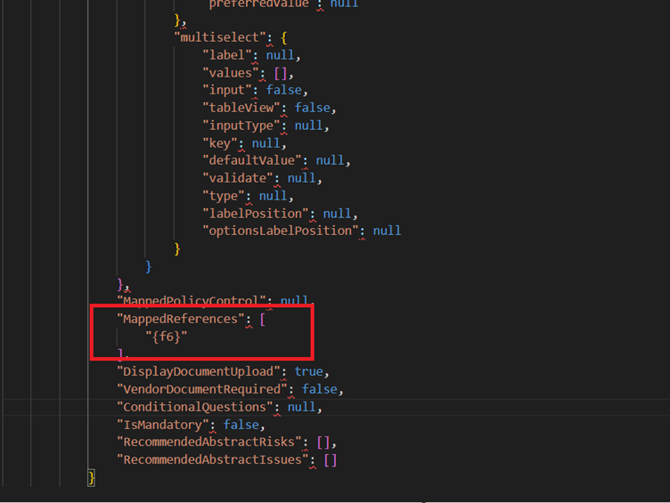The width and height of the screenshot is (670, 503).
Task: Select the "DisplayDocumentUpload" key text
Action: click(199, 372)
